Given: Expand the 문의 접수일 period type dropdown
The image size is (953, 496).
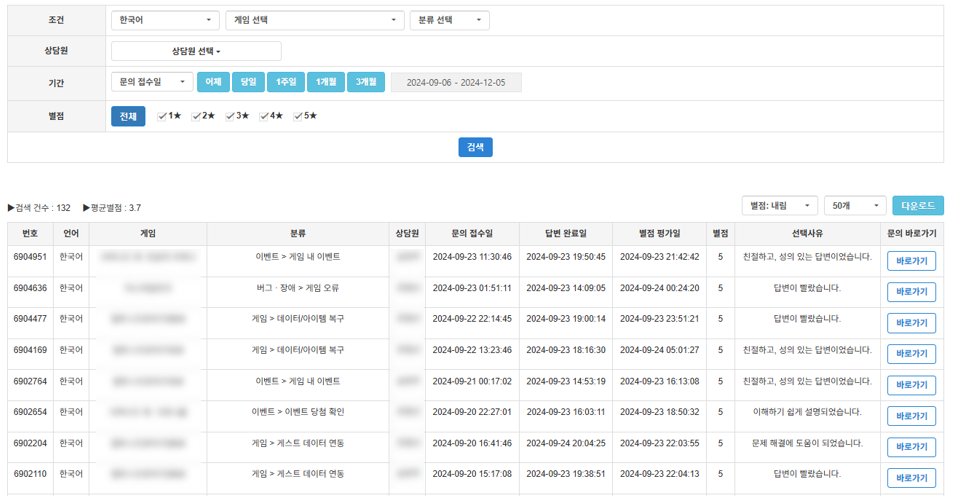Looking at the screenshot, I should tap(151, 82).
